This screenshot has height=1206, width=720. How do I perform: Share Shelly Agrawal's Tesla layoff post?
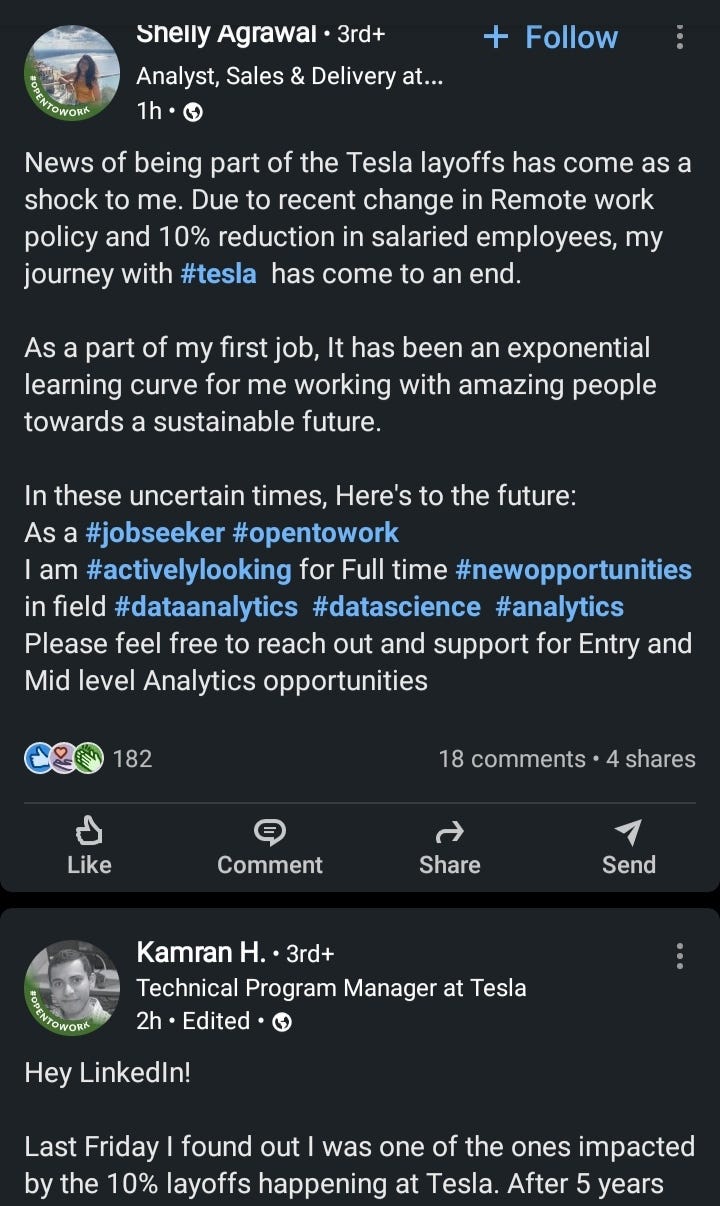[x=449, y=846]
